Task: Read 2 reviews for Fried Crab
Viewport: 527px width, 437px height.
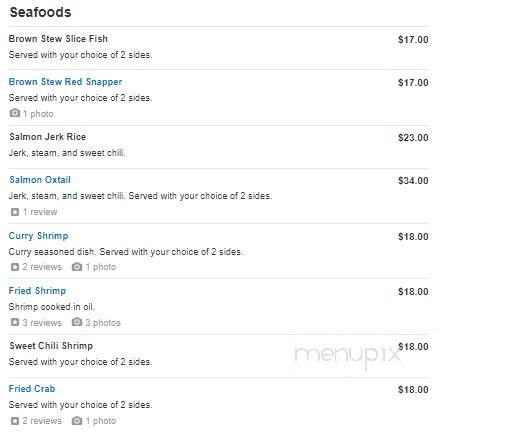Action: [x=42, y=421]
